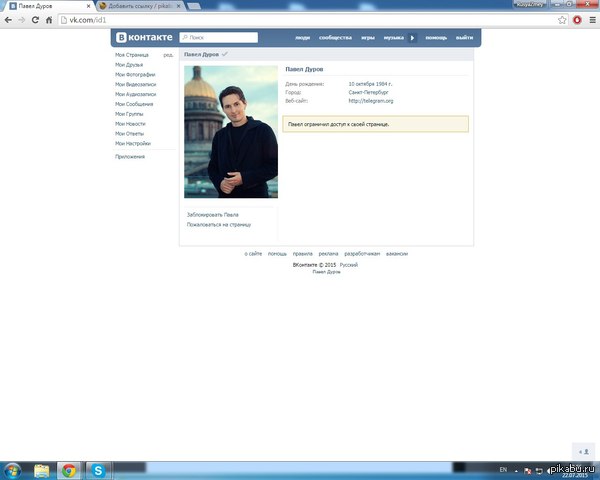Open the Chrome menu icon

tap(592, 20)
